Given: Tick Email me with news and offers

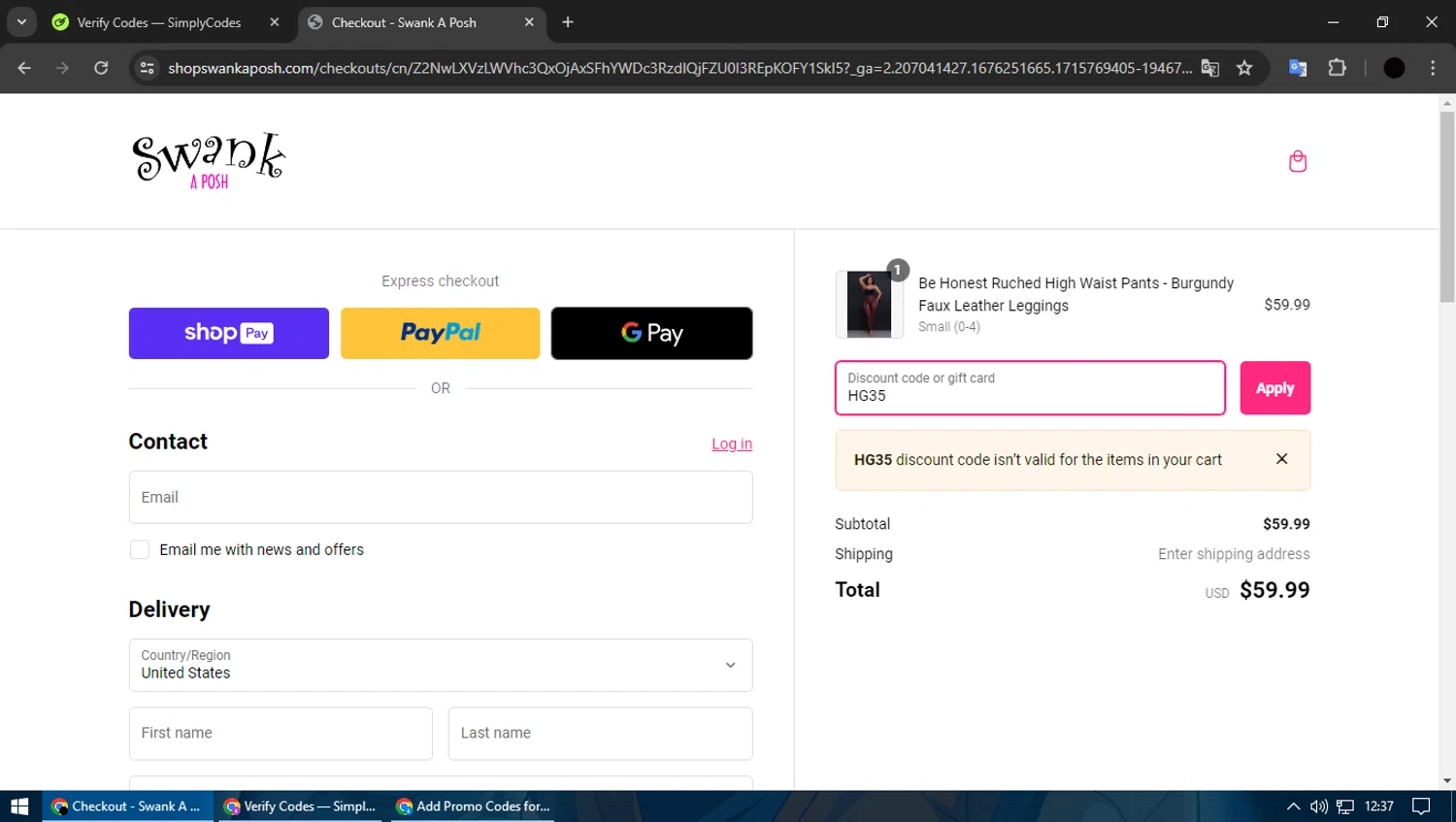Looking at the screenshot, I should (x=140, y=549).
